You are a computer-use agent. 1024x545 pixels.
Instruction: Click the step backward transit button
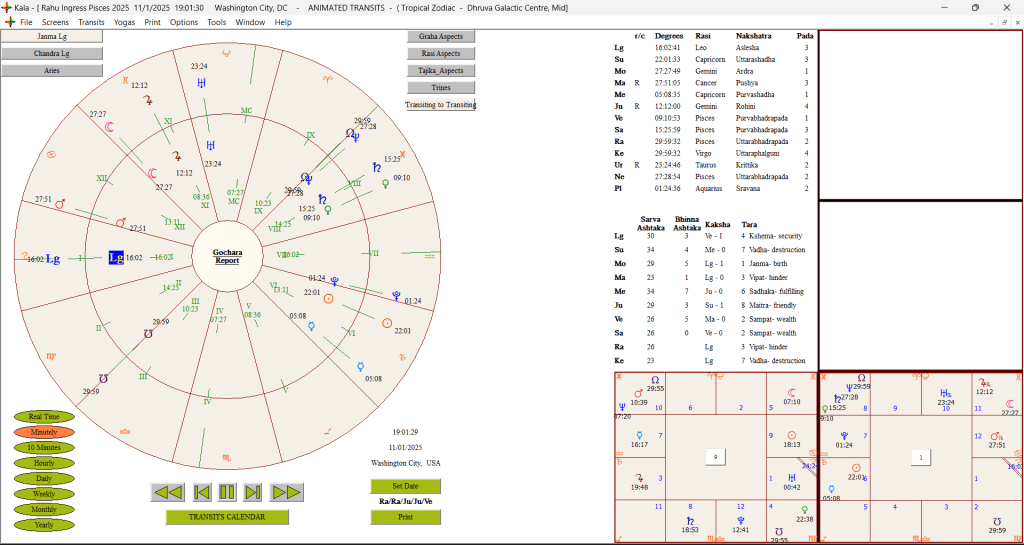click(x=200, y=492)
